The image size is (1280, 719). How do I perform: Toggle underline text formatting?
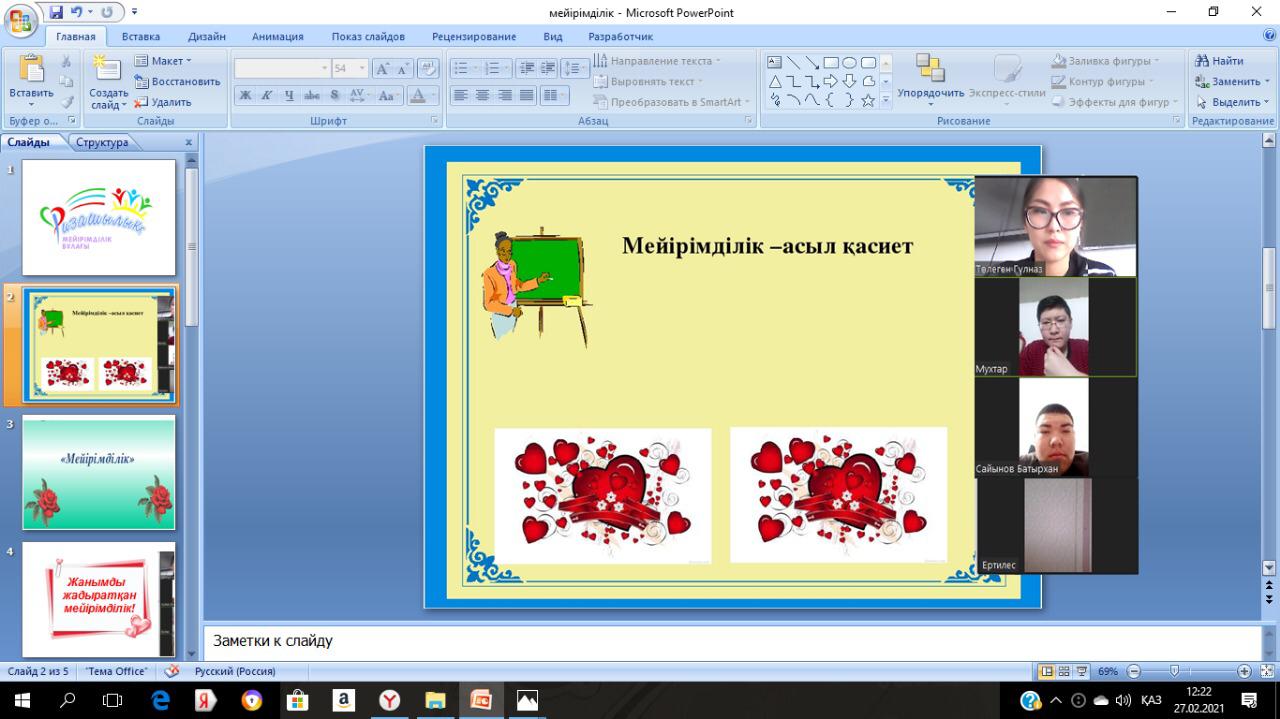tap(289, 96)
